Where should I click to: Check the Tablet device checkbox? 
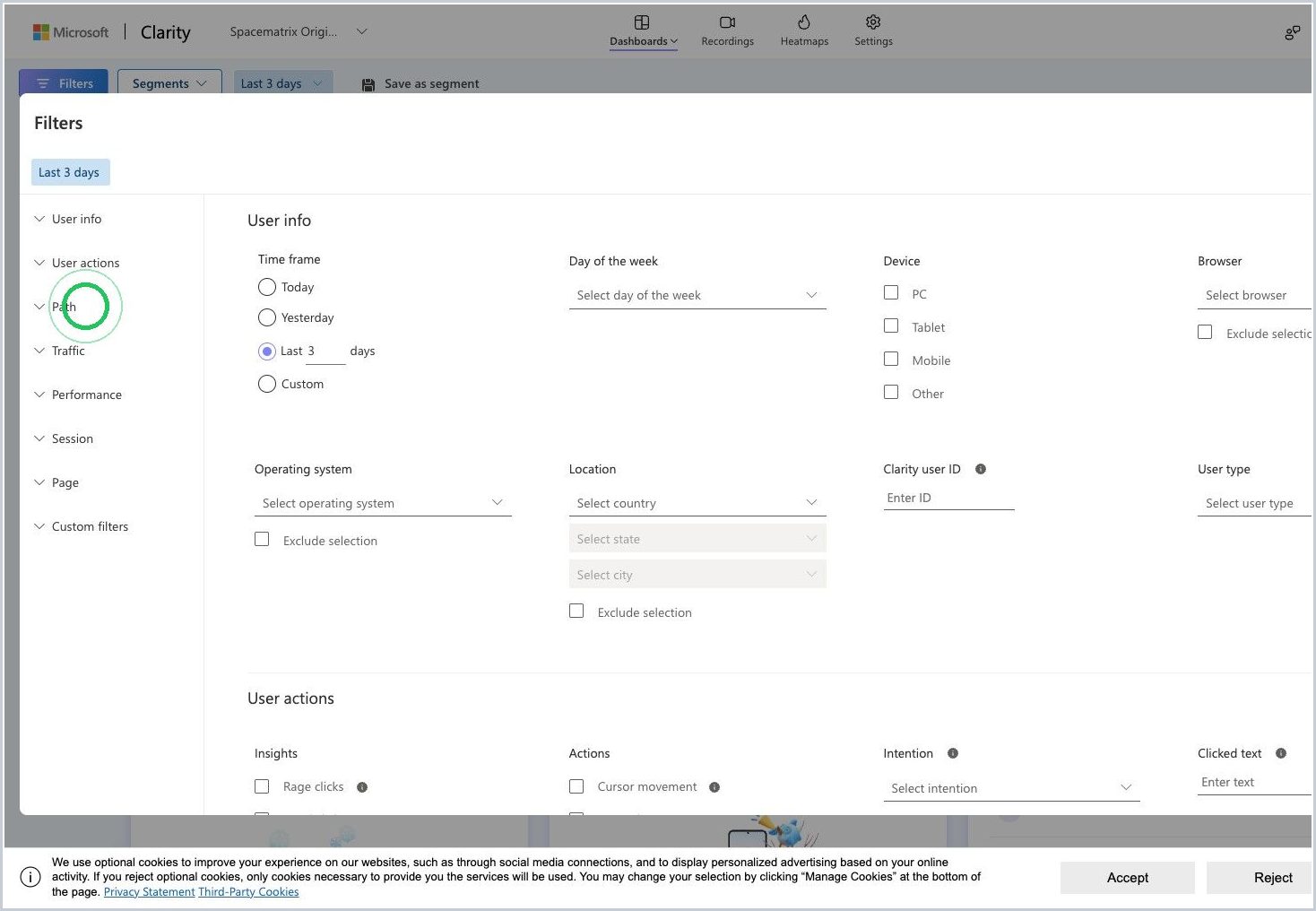(x=891, y=325)
